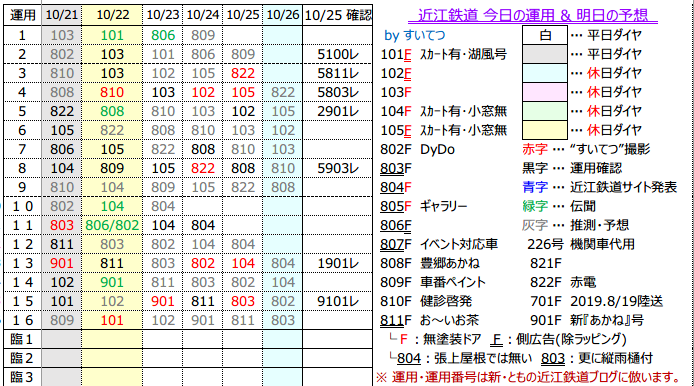Click the 808F 豊郷あかね entry
Screen dimensions: 694x386
point(430,263)
